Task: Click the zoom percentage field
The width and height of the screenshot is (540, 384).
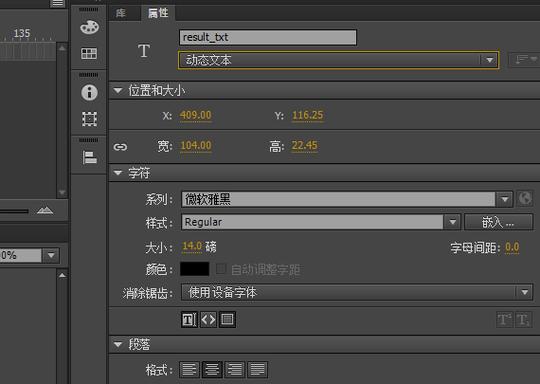Action: 21,255
